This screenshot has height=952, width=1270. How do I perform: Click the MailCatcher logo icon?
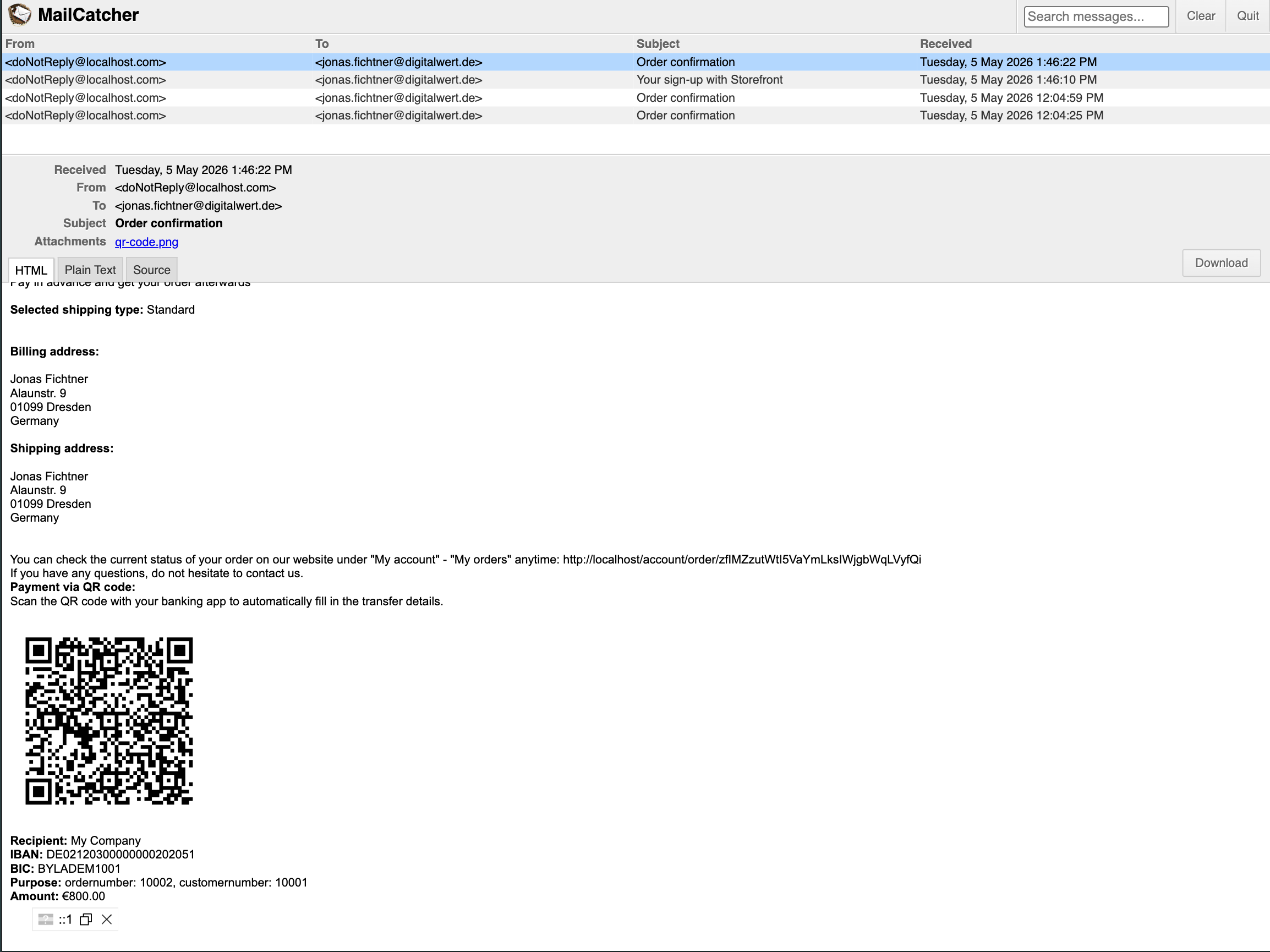19,14
